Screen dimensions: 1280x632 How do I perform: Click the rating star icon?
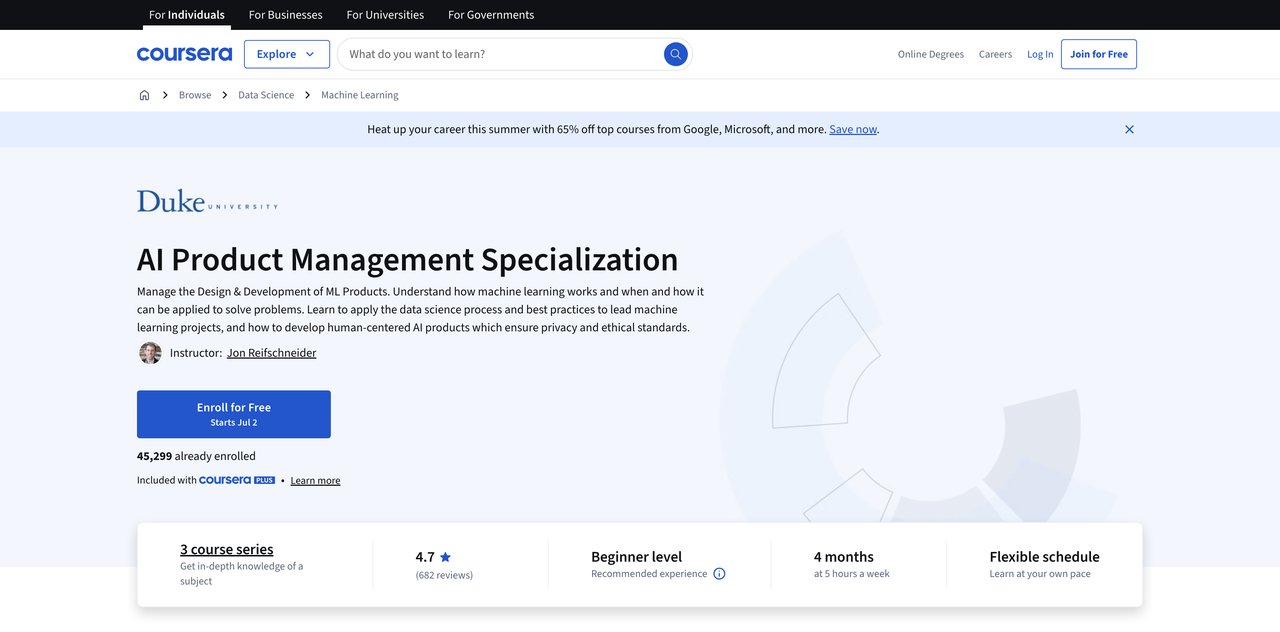(445, 557)
